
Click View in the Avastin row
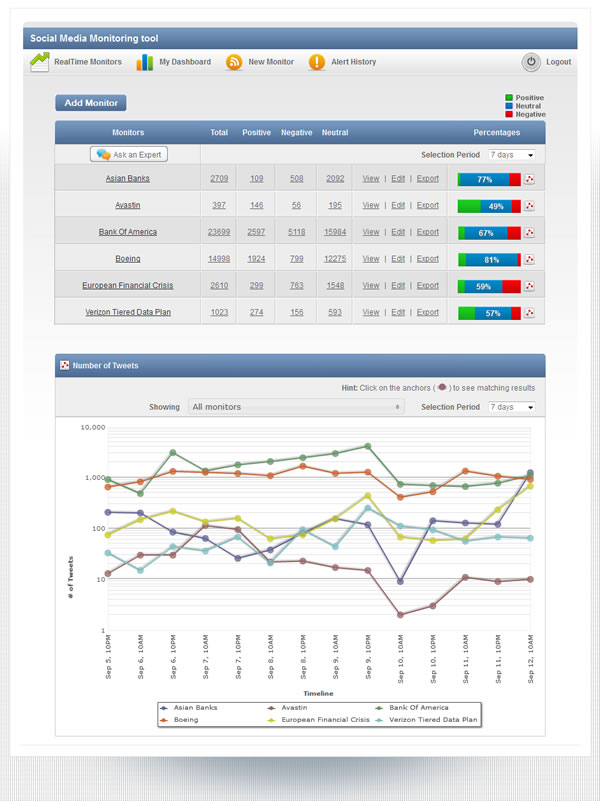tap(371, 205)
